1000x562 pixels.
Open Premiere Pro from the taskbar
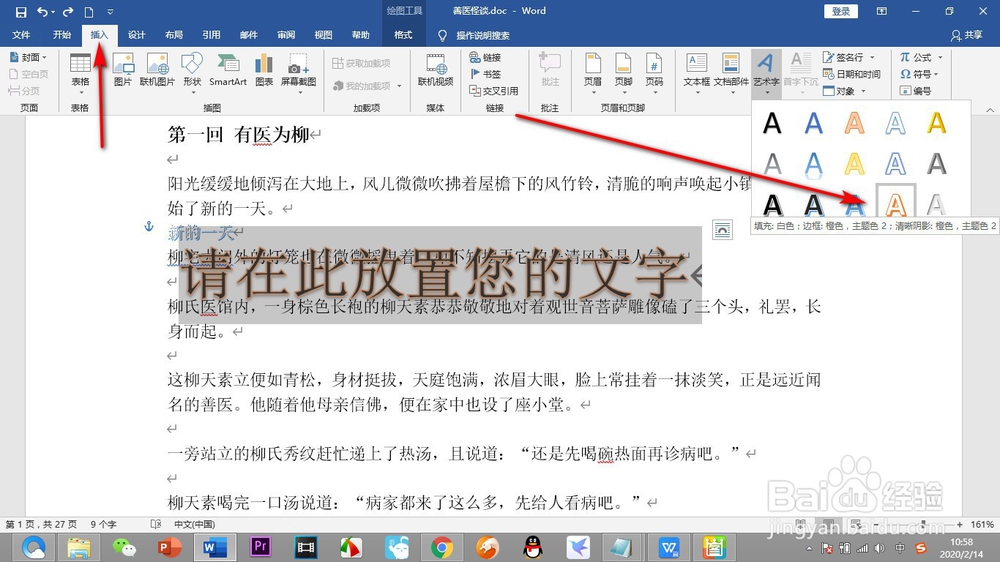[x=260, y=547]
